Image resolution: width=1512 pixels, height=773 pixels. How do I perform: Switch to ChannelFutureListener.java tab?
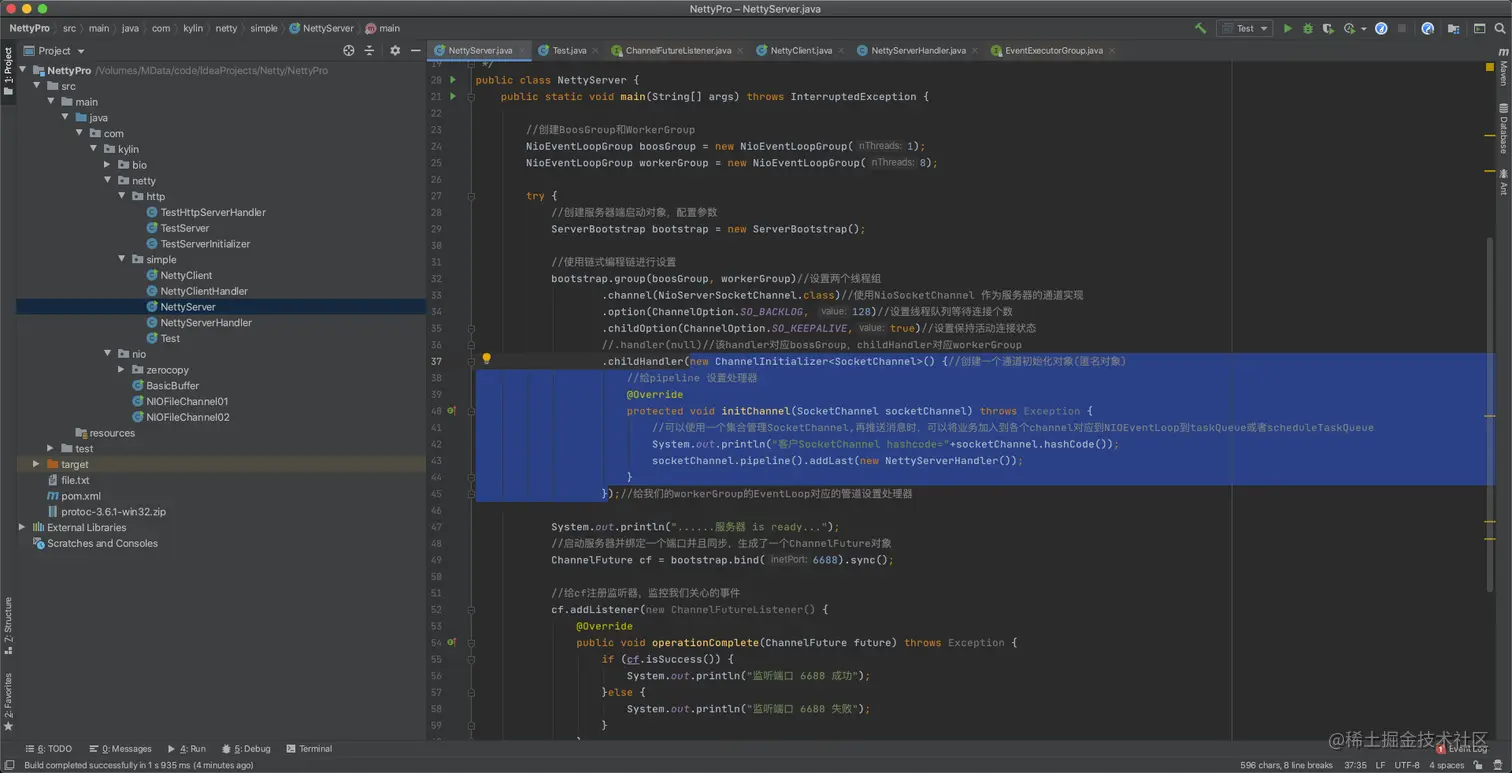[x=678, y=50]
